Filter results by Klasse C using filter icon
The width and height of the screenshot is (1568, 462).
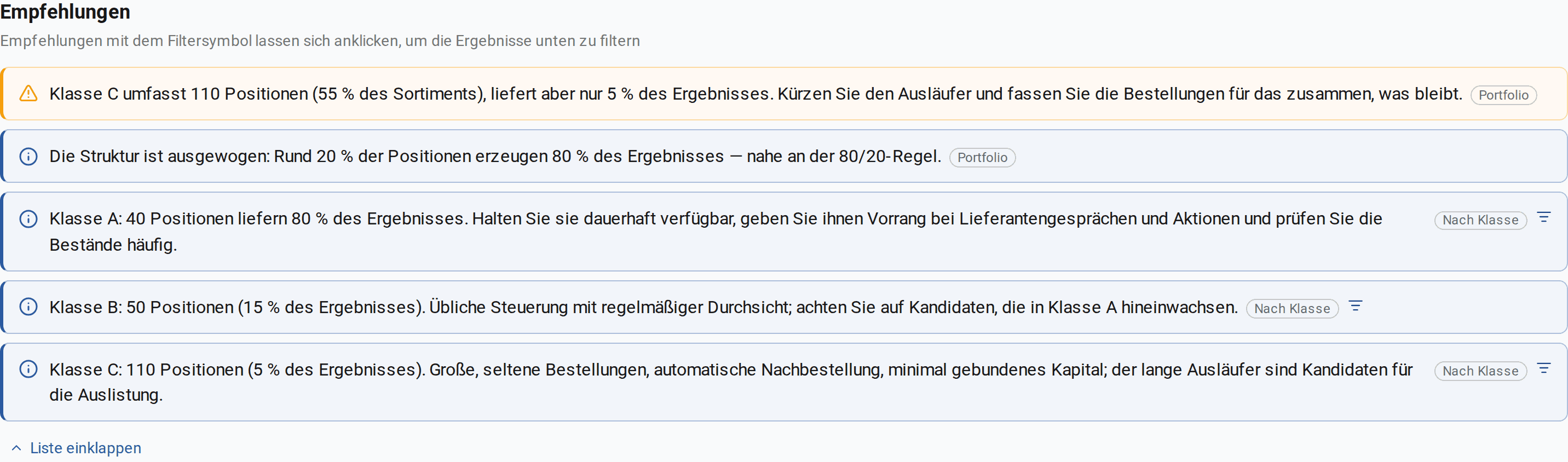click(1544, 368)
